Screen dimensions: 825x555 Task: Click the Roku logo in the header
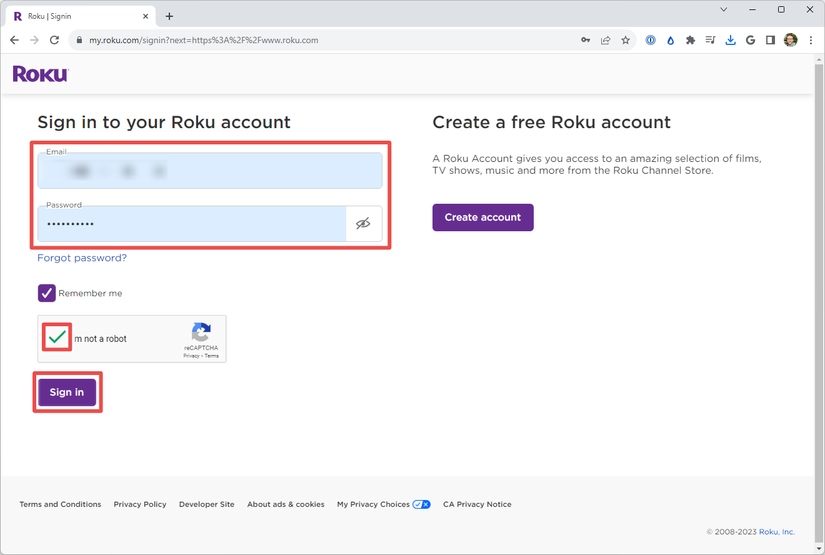[40, 74]
